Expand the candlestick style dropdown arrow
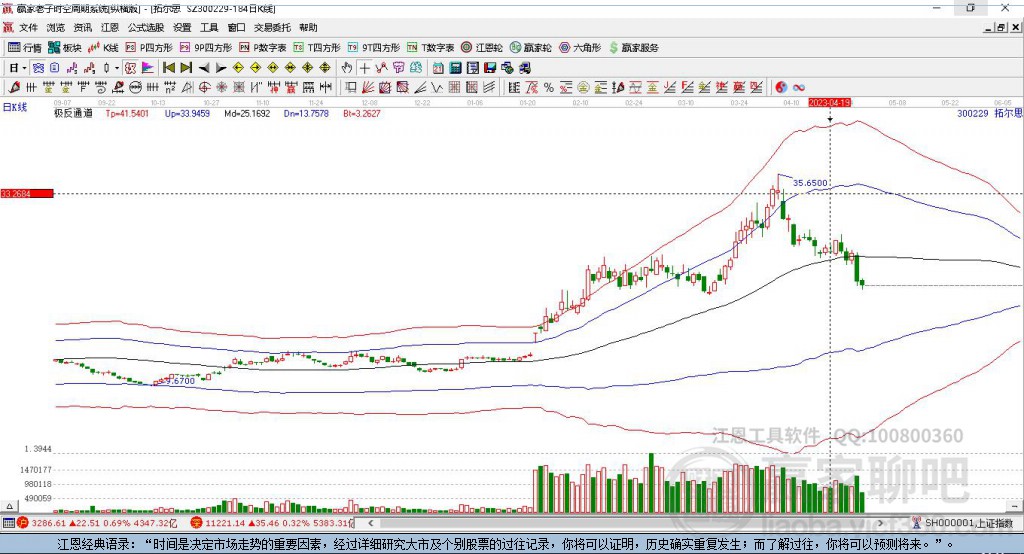 click(x=116, y=68)
